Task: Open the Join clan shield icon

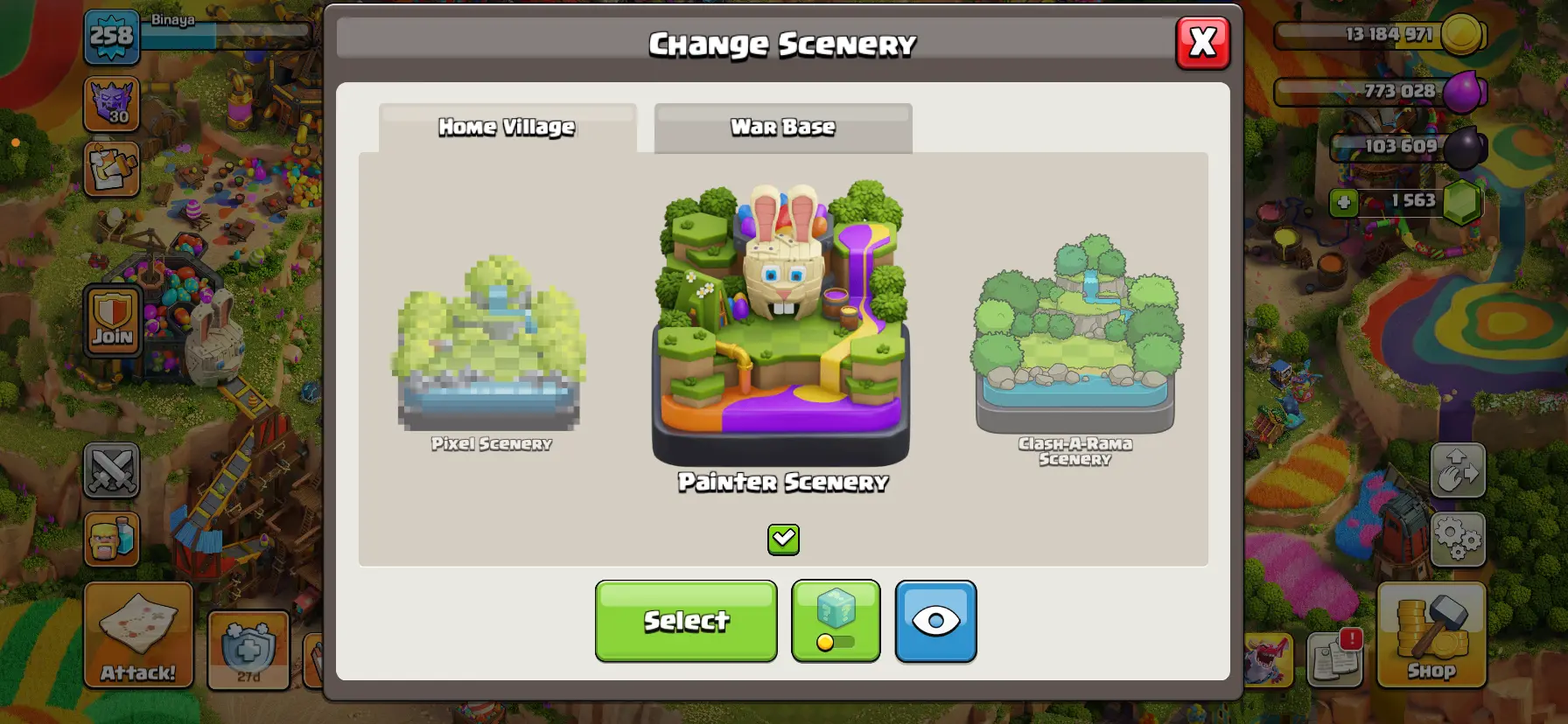Action: tap(113, 320)
